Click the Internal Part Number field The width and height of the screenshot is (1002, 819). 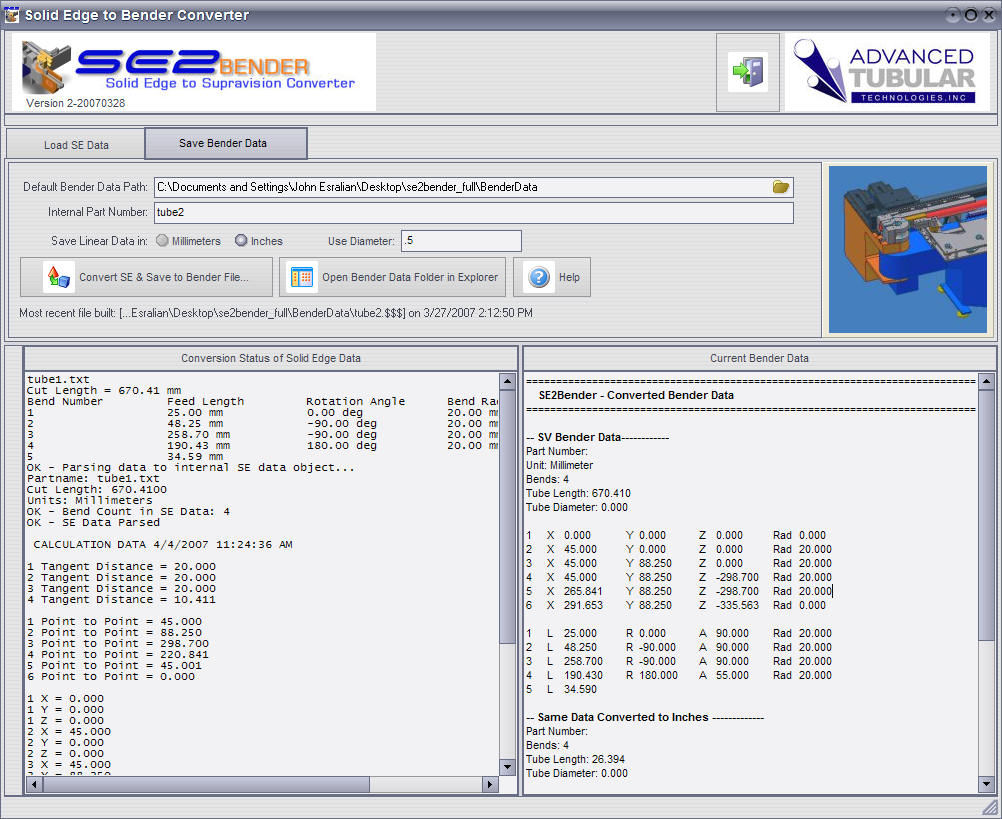[x=473, y=213]
